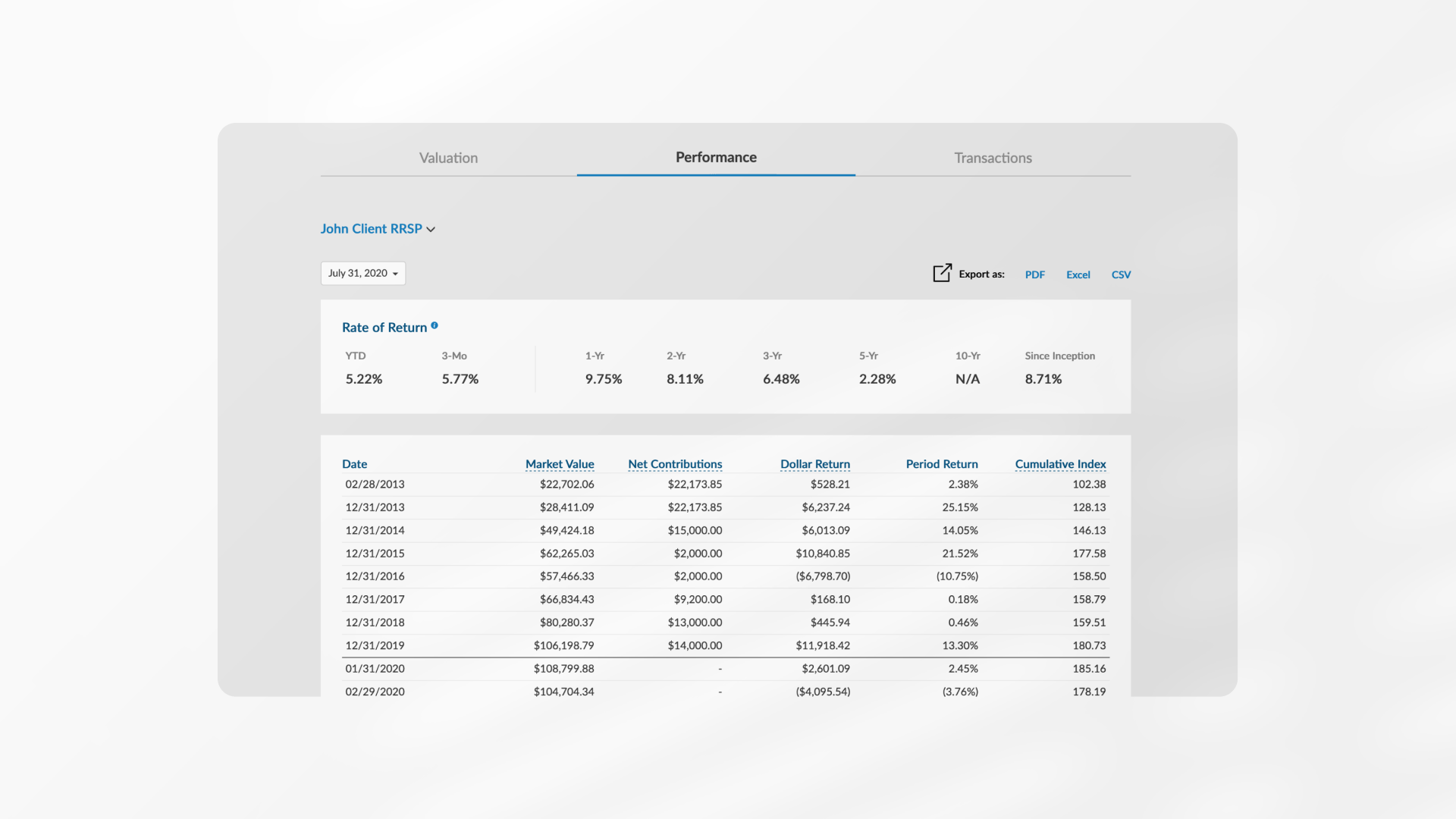The image size is (1456, 819).
Task: Click period return 14.05%
Action: 960,530
